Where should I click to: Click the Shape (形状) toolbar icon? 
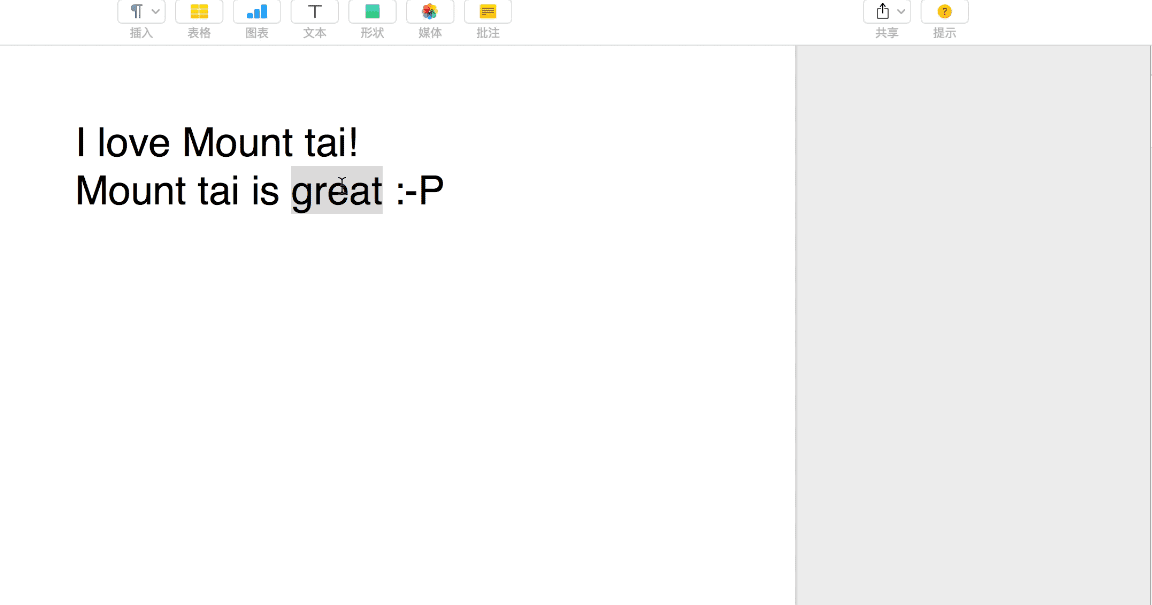pyautogui.click(x=372, y=12)
